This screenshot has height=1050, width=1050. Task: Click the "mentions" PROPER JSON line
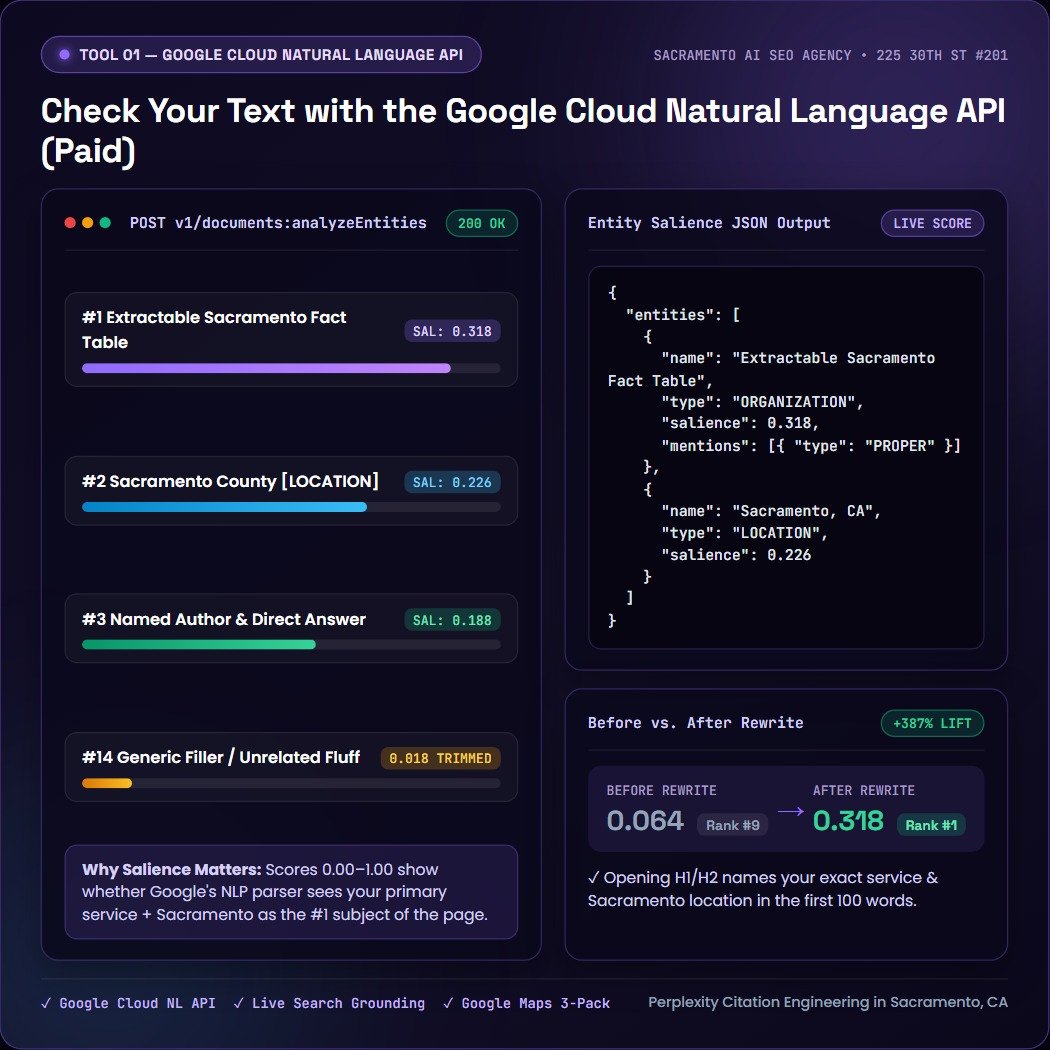click(811, 446)
